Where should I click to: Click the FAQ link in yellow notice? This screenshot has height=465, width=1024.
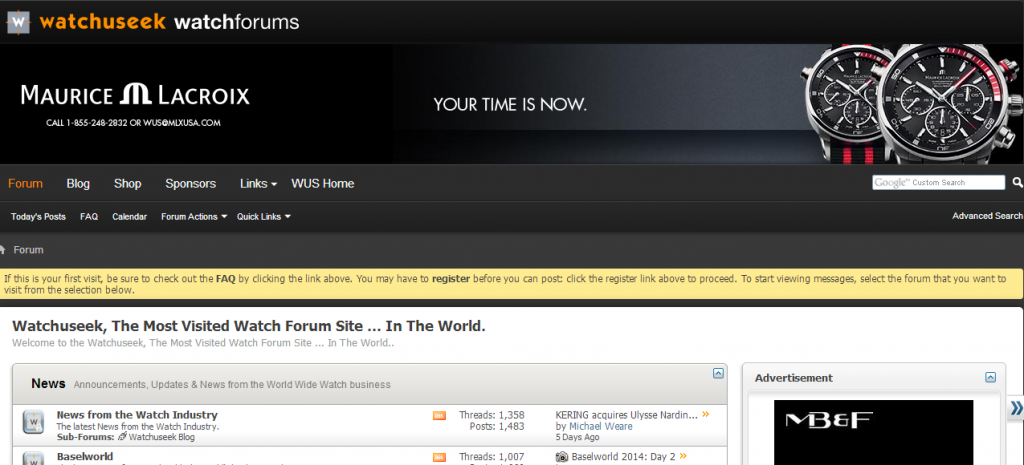point(226,278)
